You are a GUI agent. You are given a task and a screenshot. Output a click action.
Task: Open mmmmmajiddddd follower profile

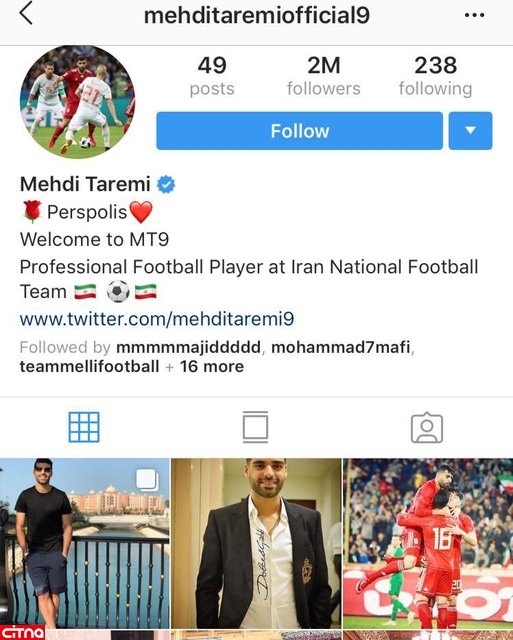click(189, 347)
